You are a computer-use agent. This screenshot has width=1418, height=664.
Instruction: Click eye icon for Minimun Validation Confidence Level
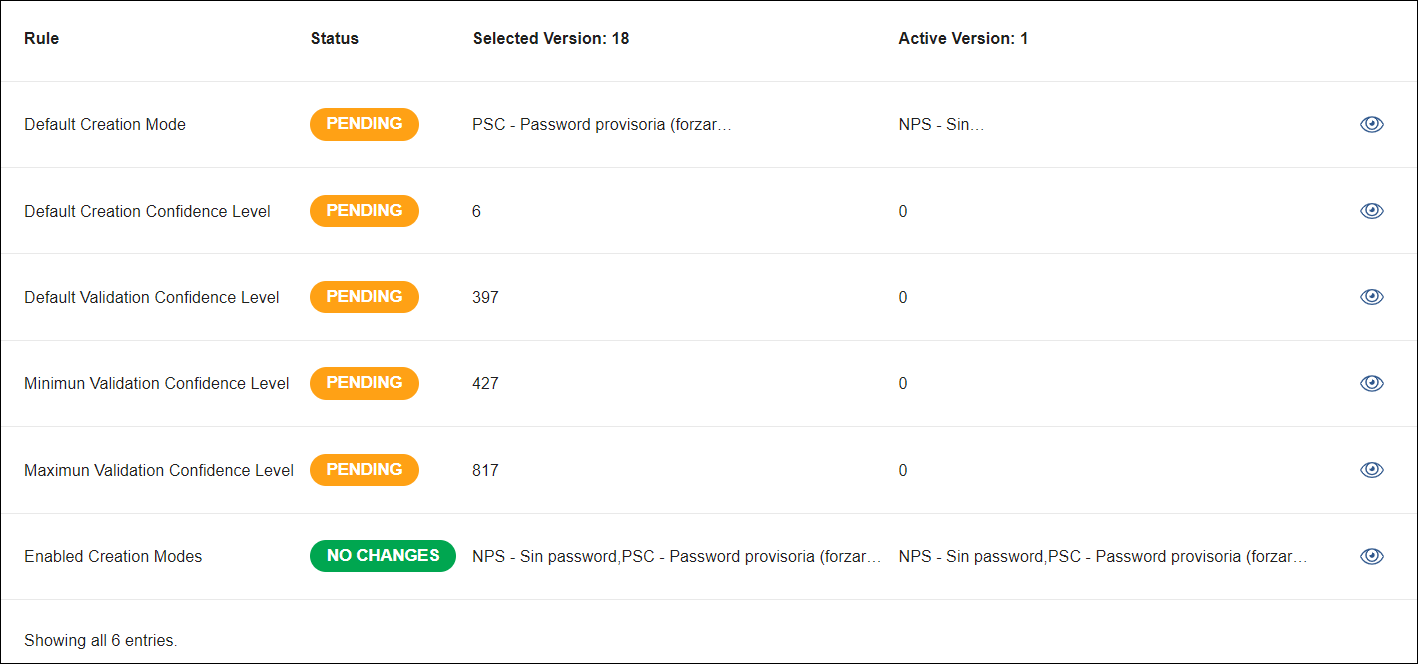pos(1371,383)
